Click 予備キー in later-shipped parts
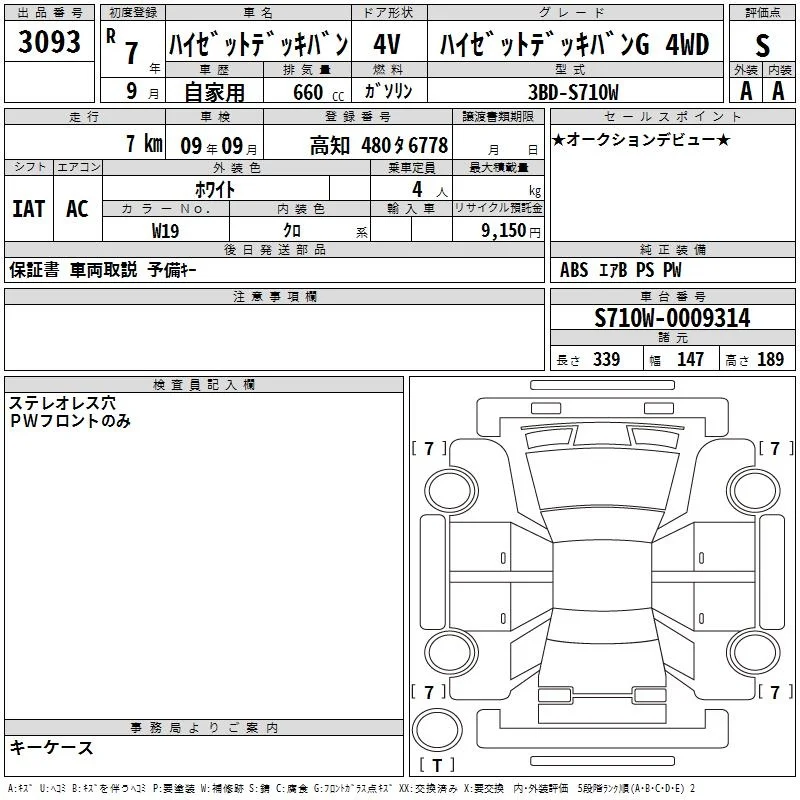Image resolution: width=800 pixels, height=800 pixels. 172,270
